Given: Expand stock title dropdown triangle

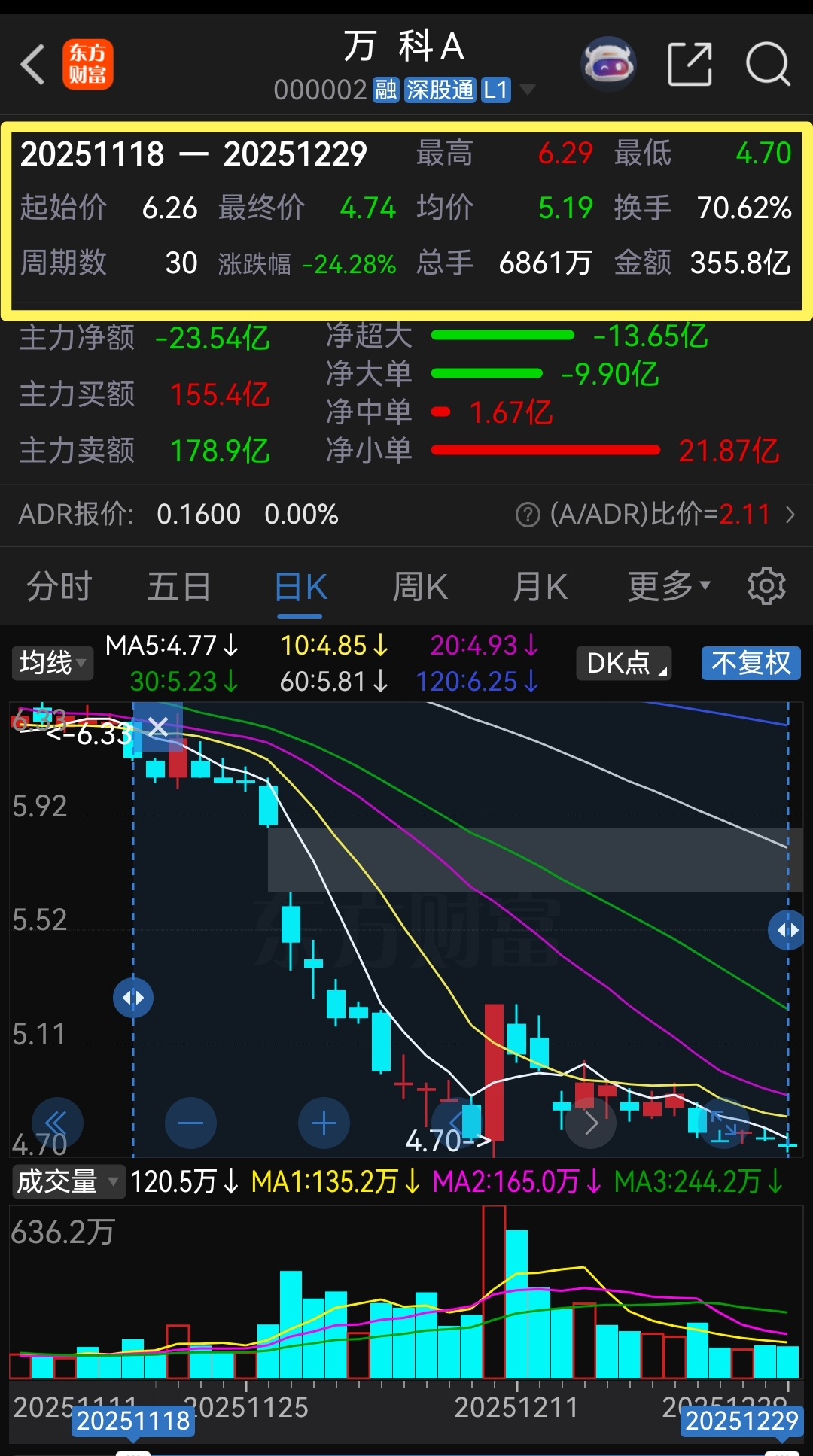Looking at the screenshot, I should [528, 90].
